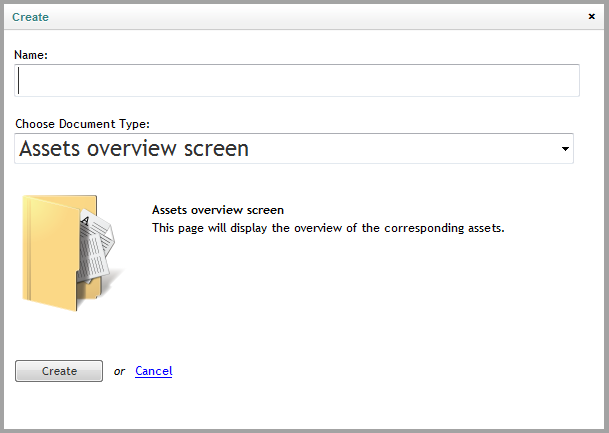Open the Choose Document Type dropdown
Image resolution: width=609 pixels, height=433 pixels.
(294, 148)
